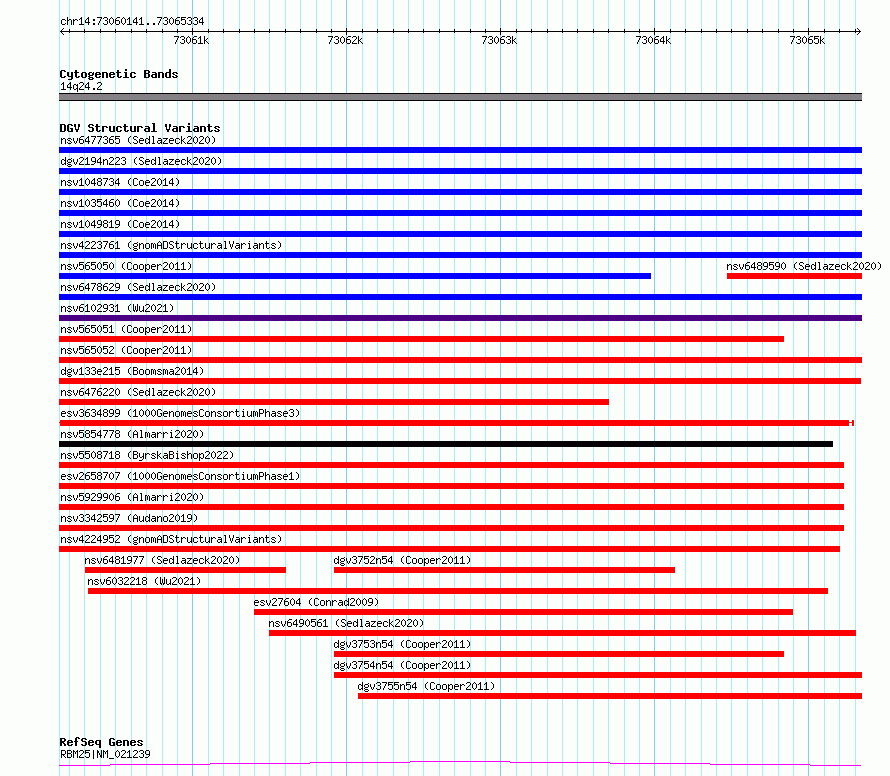Screen dimensions: 890x776
Task: Click the ruler's left scroll arrow
Action: 62,31
